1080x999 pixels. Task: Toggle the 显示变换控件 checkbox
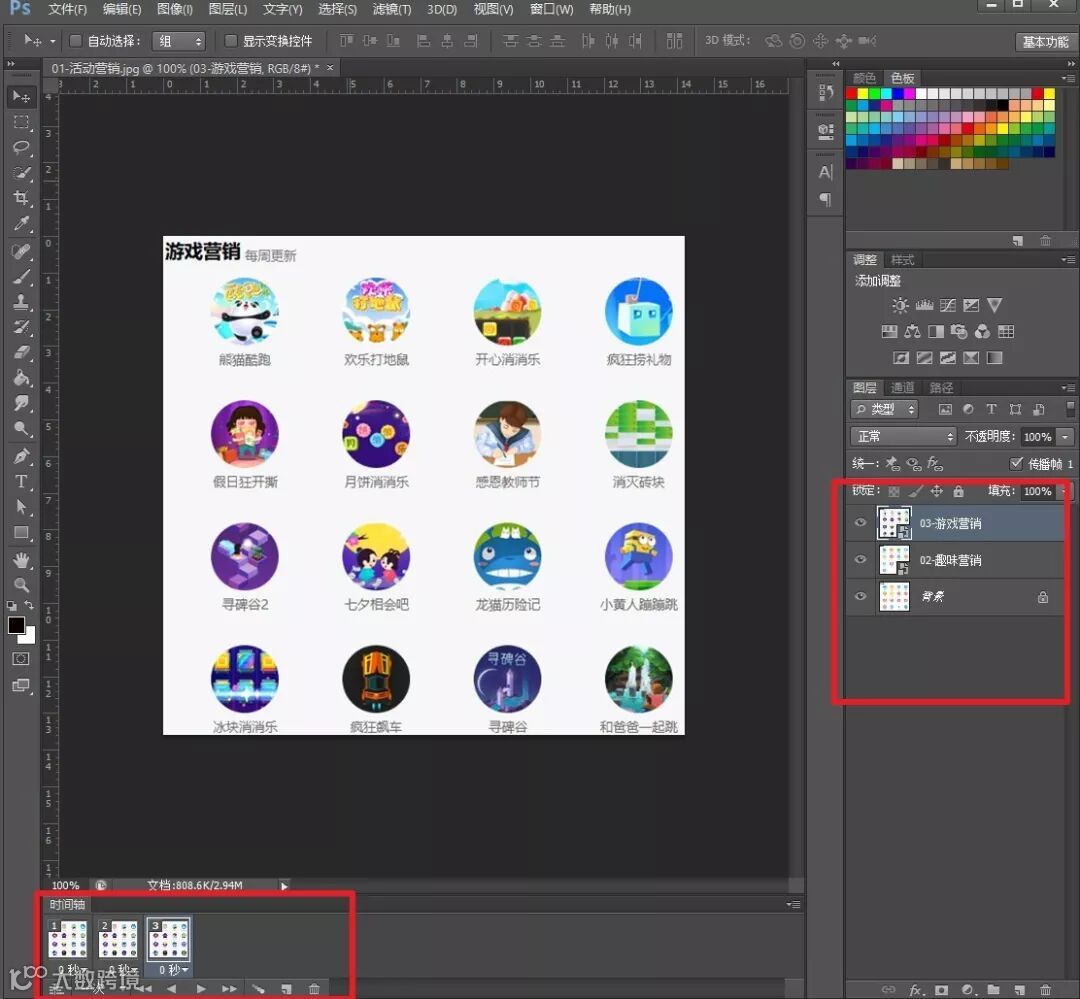coord(231,41)
